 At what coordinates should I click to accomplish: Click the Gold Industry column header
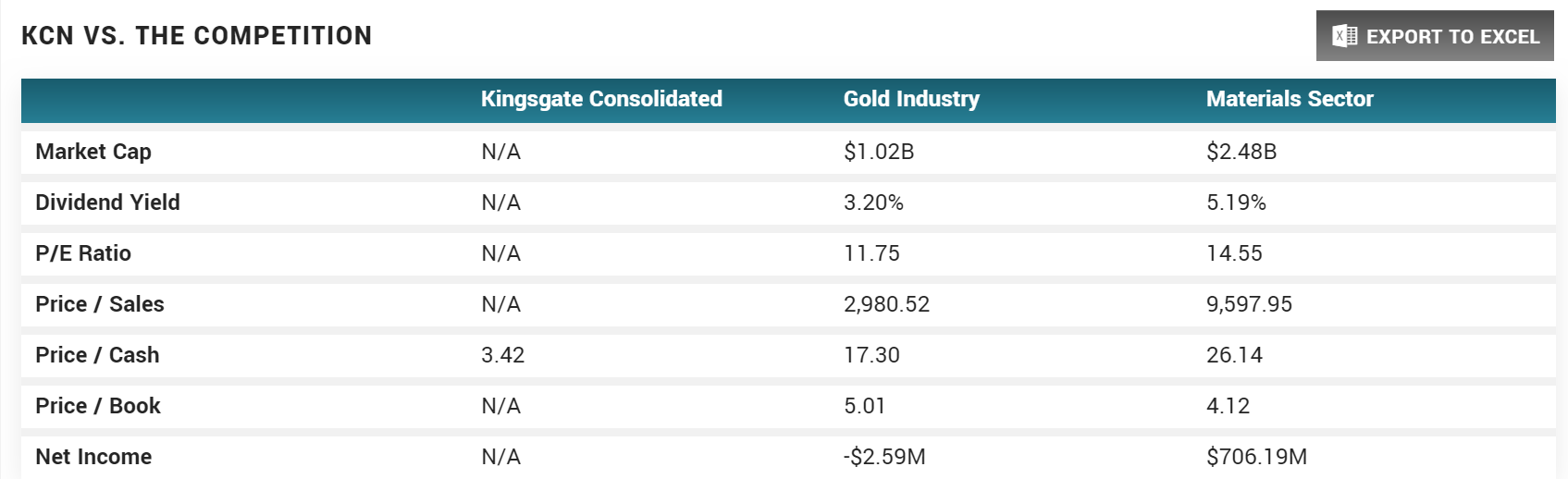pos(911,99)
